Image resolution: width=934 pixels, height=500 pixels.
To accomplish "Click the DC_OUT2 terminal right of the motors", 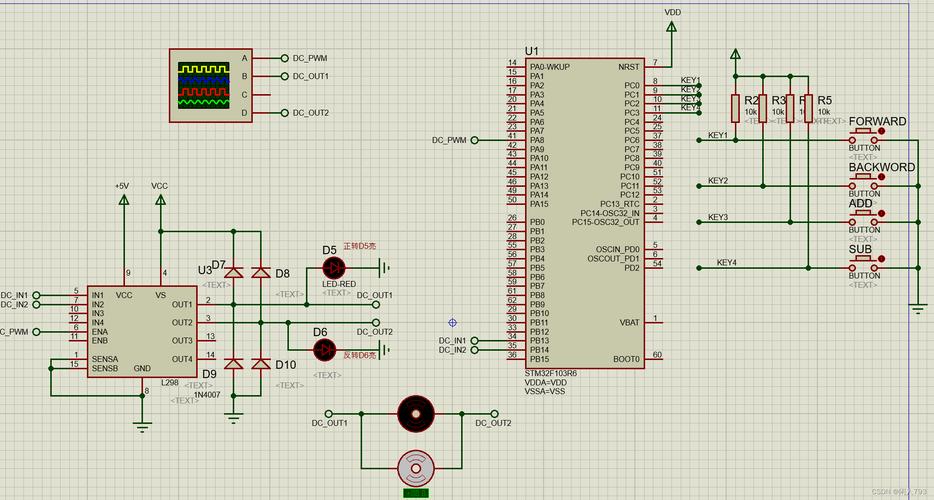I will 494,414.
